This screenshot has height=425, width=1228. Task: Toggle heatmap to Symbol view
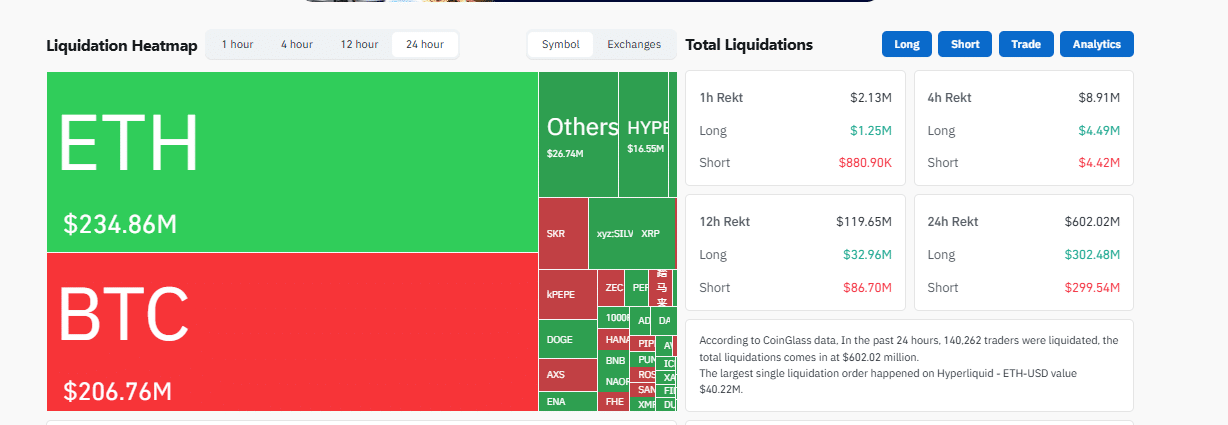tap(561, 45)
